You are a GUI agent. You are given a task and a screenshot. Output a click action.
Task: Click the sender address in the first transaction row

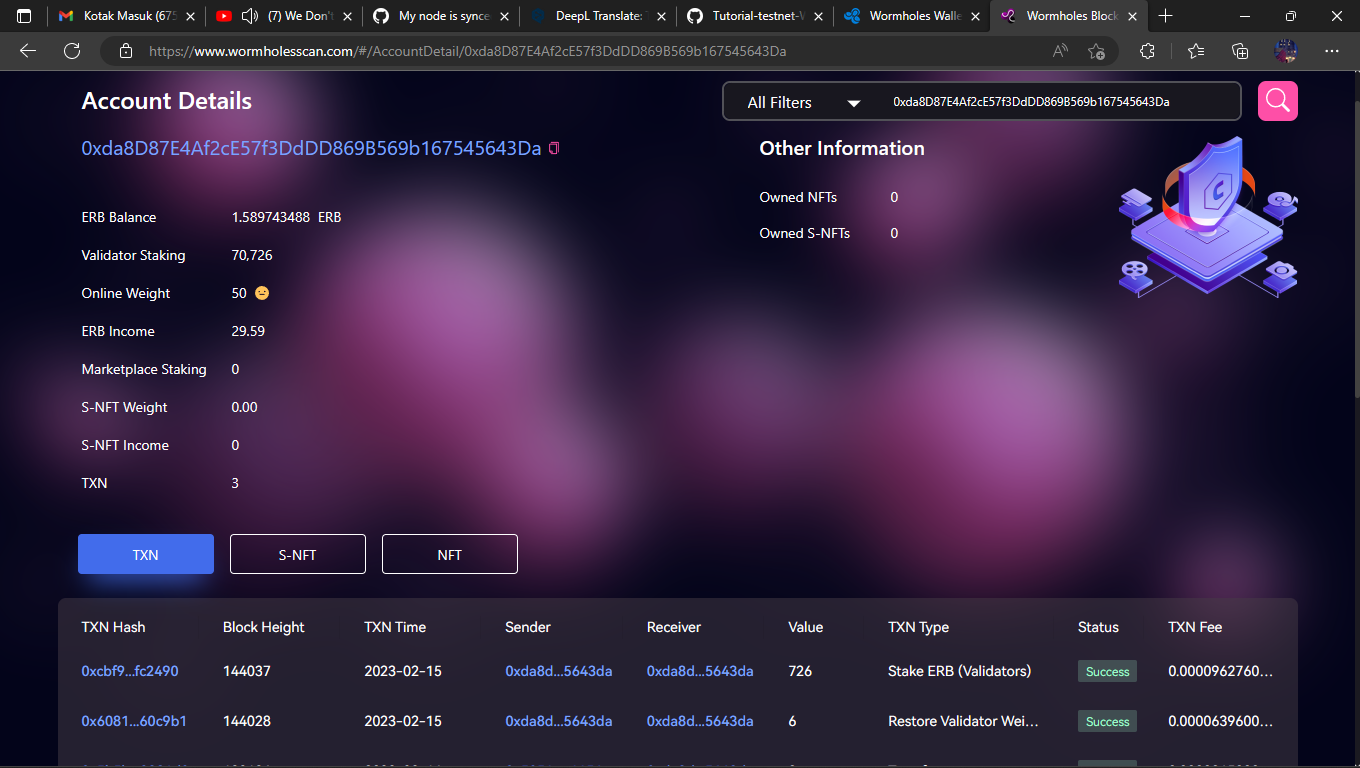pos(560,671)
